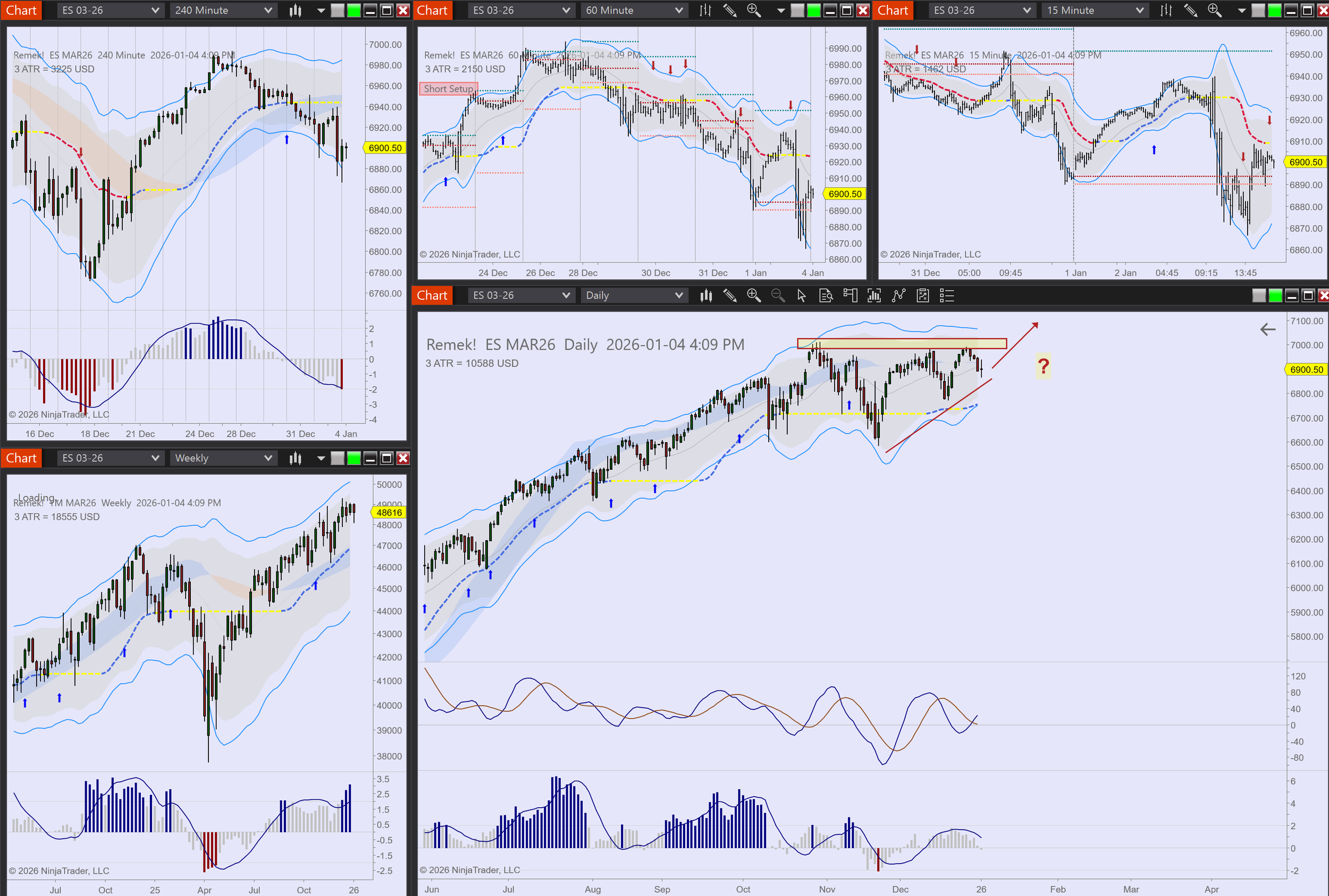This screenshot has height=896, width=1329.
Task: Open ES 03-26 instrument dropdown on Weekly chart
Action: (x=110, y=458)
